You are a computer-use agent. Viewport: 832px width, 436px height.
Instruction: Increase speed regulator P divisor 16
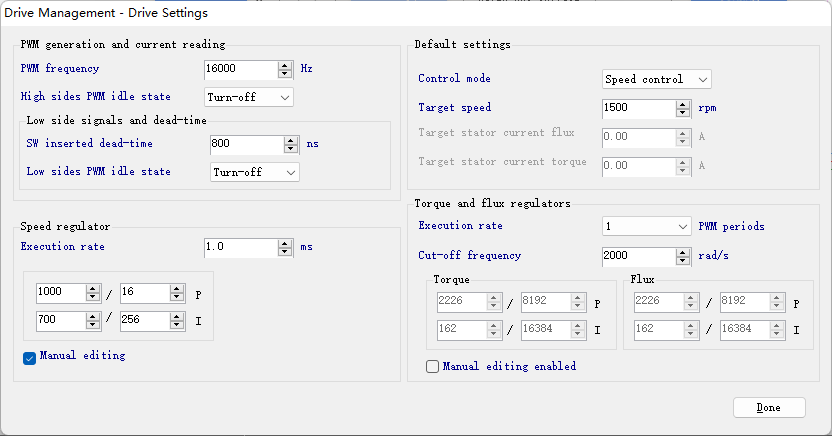[x=177, y=289]
